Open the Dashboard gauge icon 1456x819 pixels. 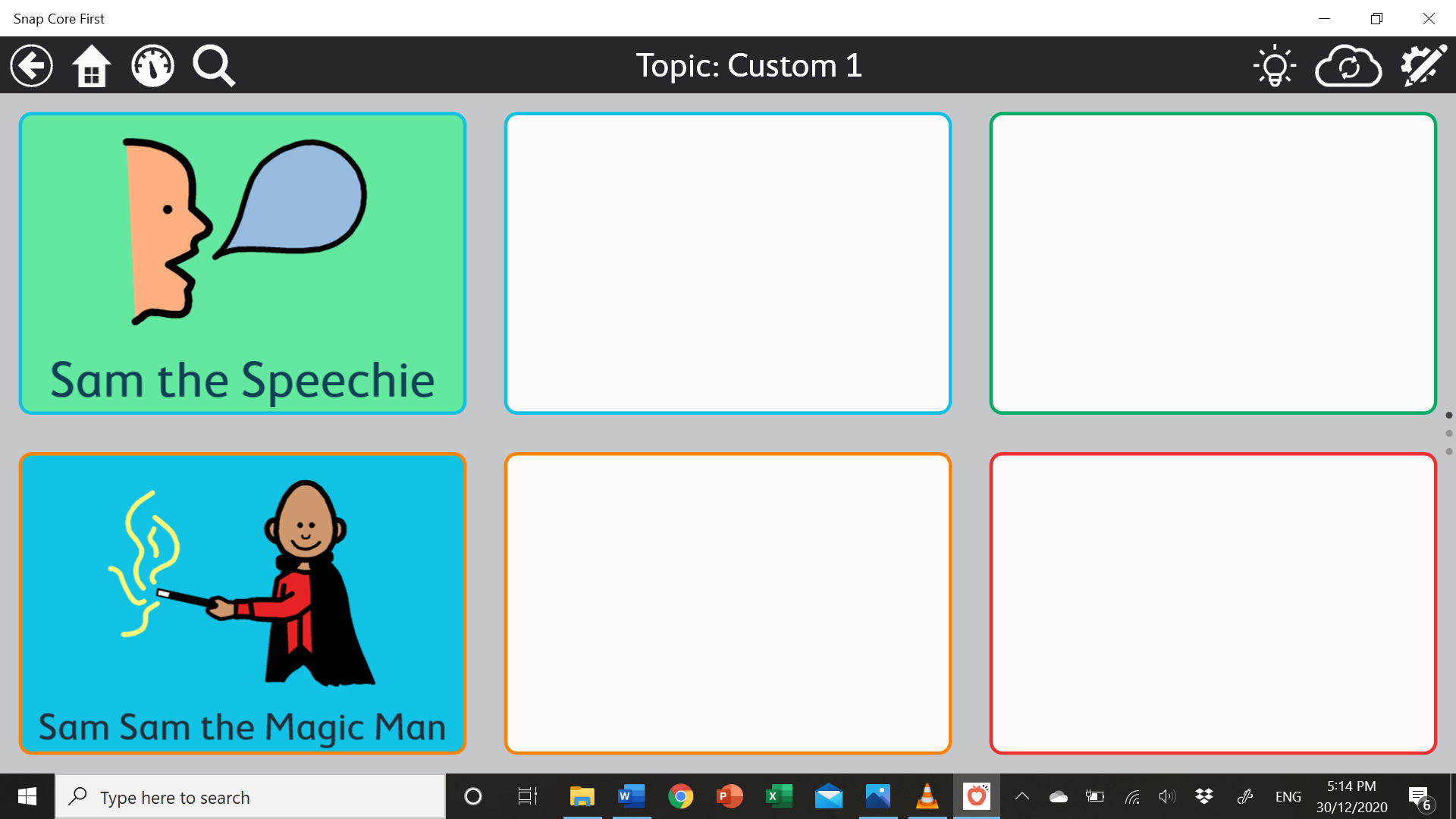(152, 66)
